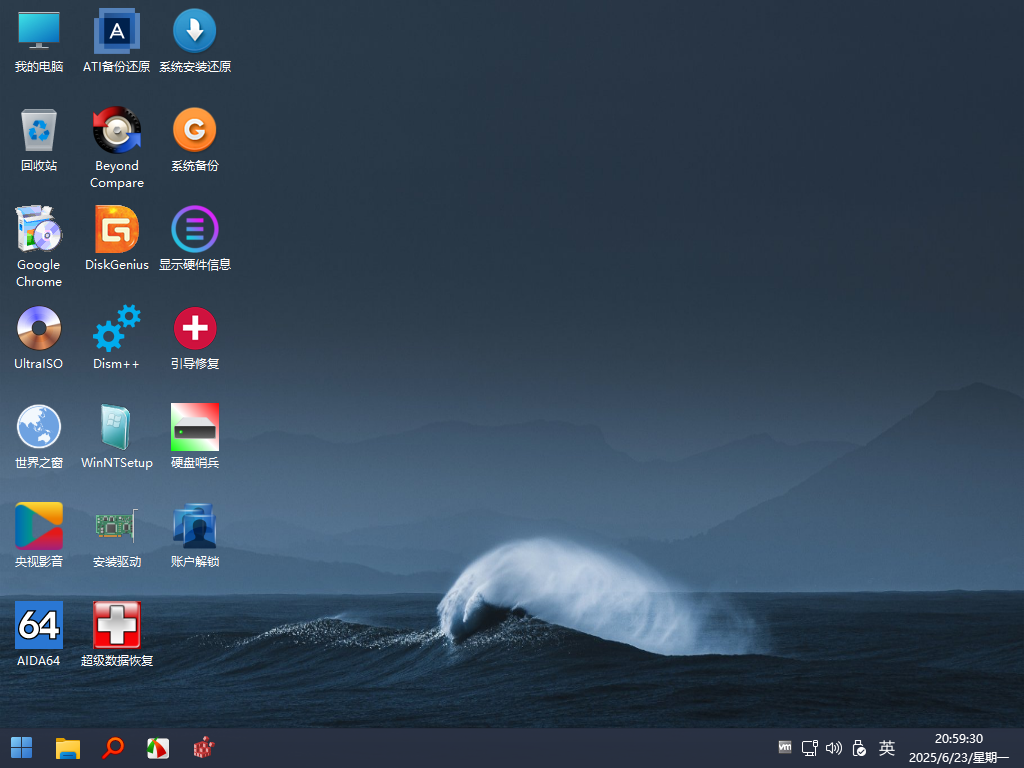1024x768 pixels.
Task: Open the volume speaker tray icon
Action: 834,748
